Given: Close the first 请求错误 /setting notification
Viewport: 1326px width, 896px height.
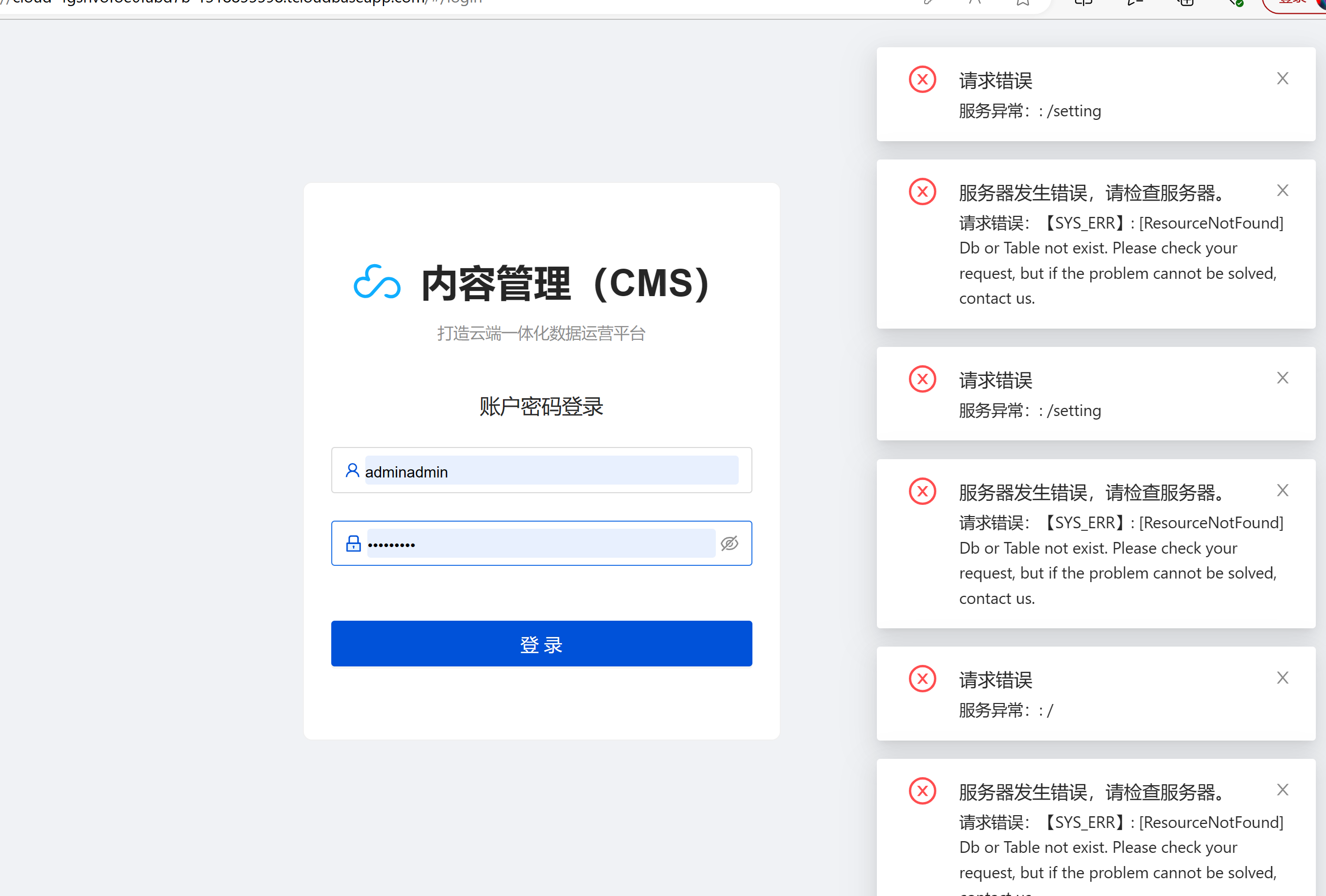Looking at the screenshot, I should 1282,79.
